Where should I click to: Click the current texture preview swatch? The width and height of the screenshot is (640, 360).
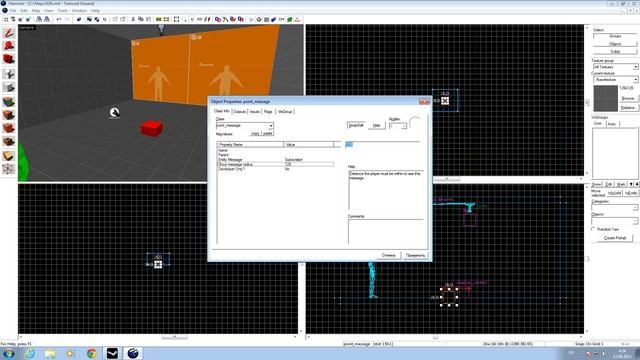(x=605, y=98)
